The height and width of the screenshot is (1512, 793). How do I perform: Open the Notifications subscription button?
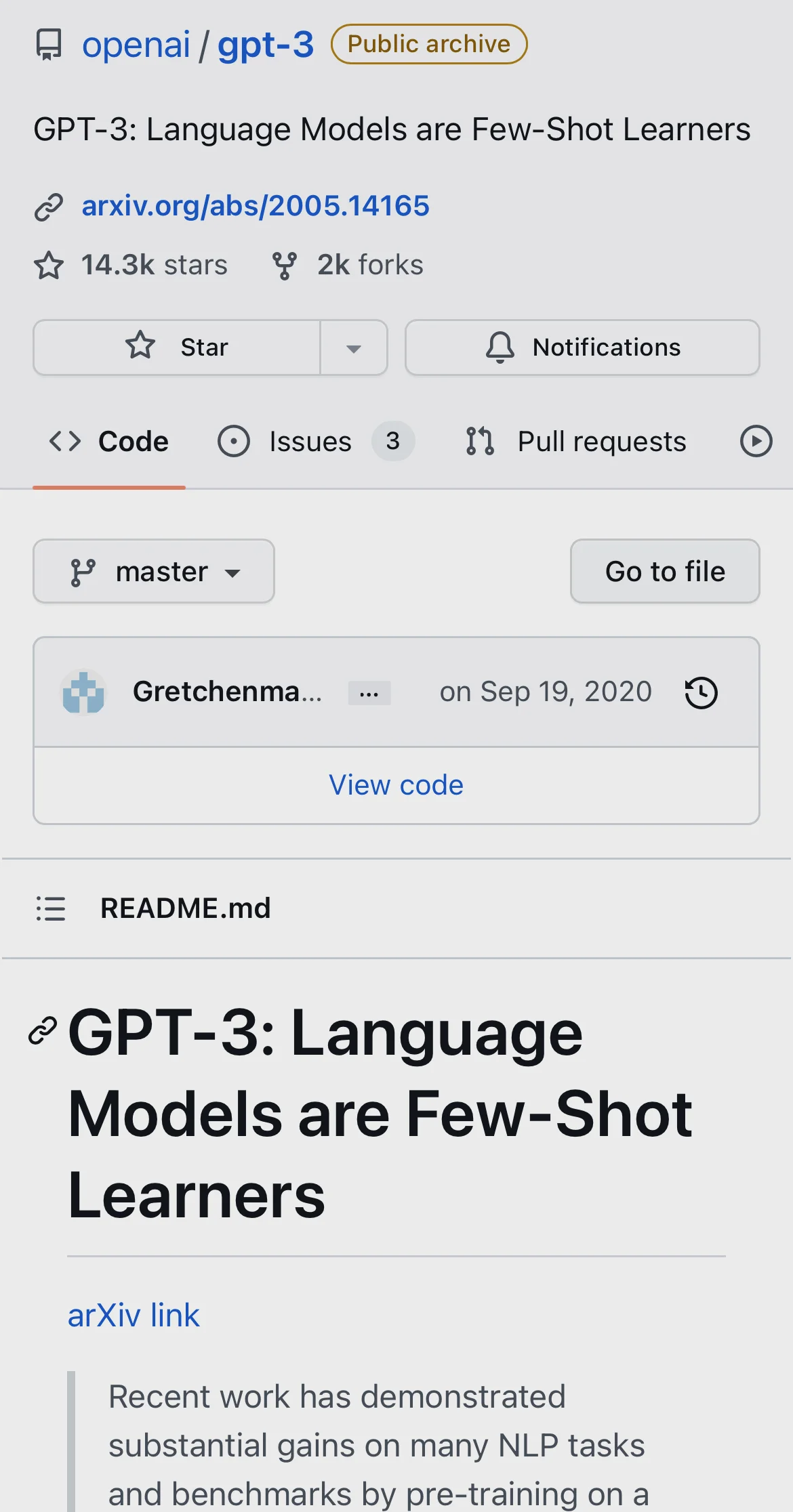point(582,348)
